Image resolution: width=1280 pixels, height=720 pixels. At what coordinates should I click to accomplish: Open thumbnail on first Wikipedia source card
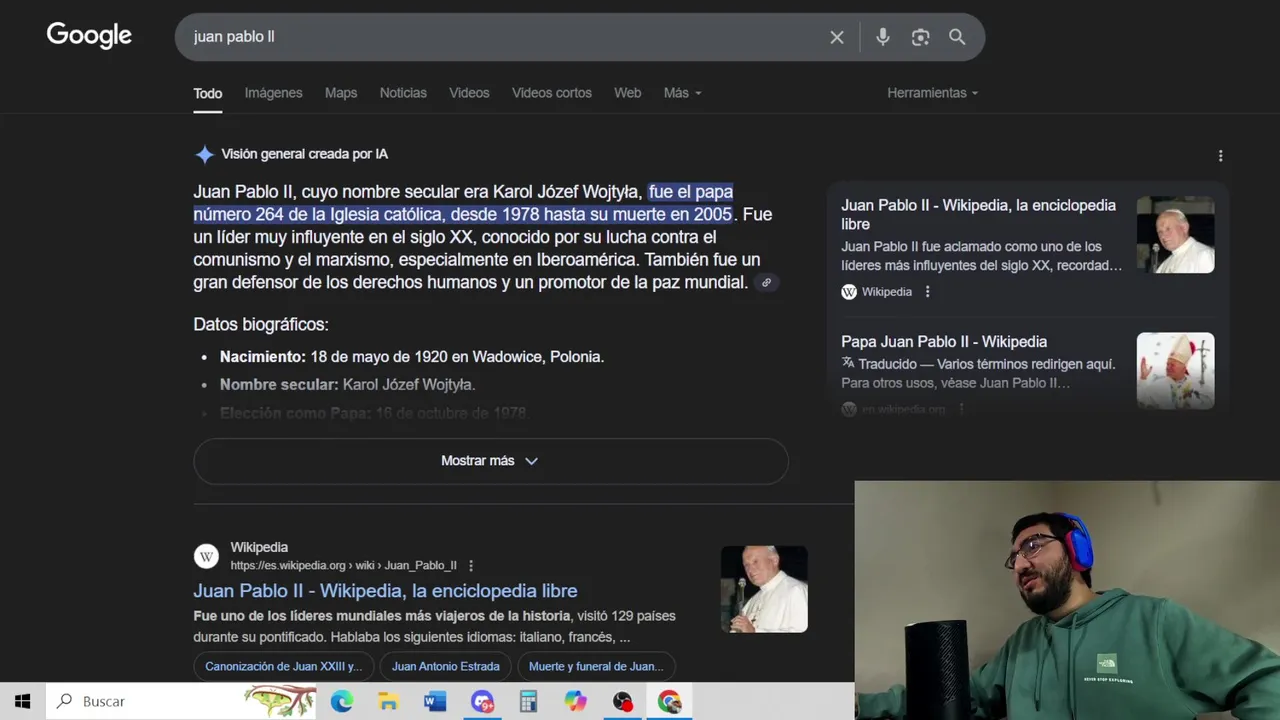pyautogui.click(x=1175, y=235)
